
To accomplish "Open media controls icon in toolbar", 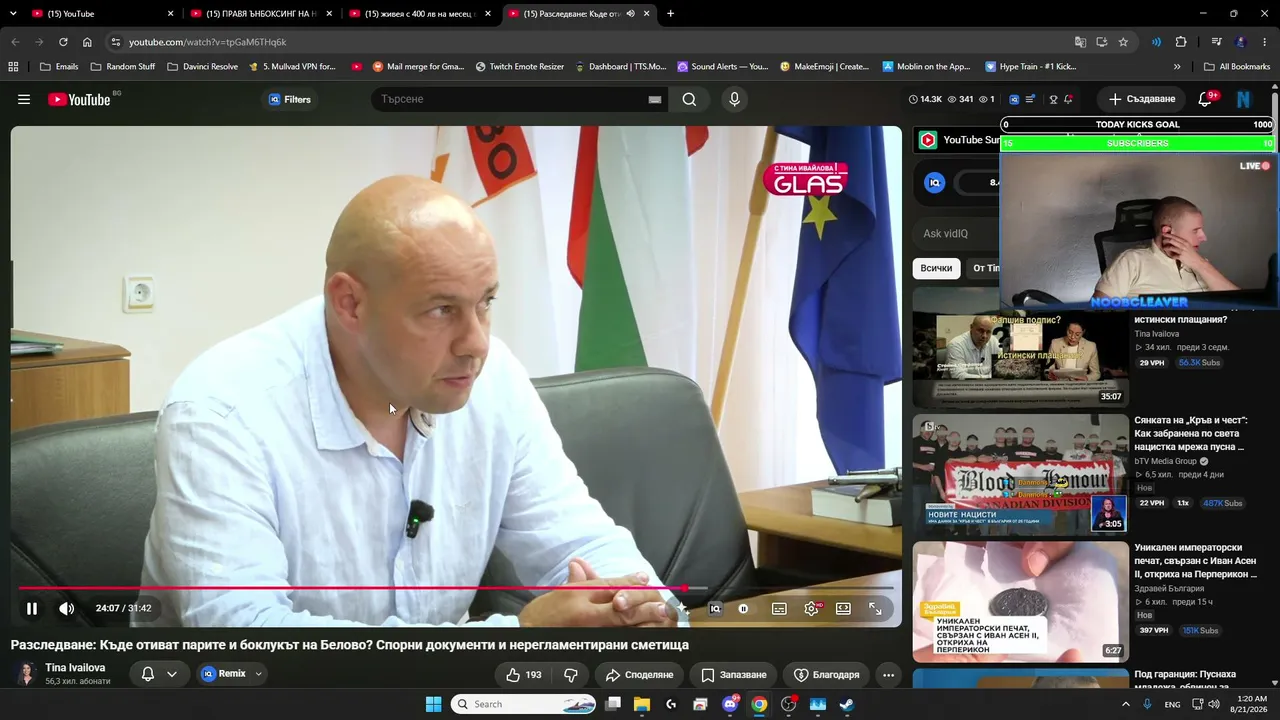I will pos(1216,42).
